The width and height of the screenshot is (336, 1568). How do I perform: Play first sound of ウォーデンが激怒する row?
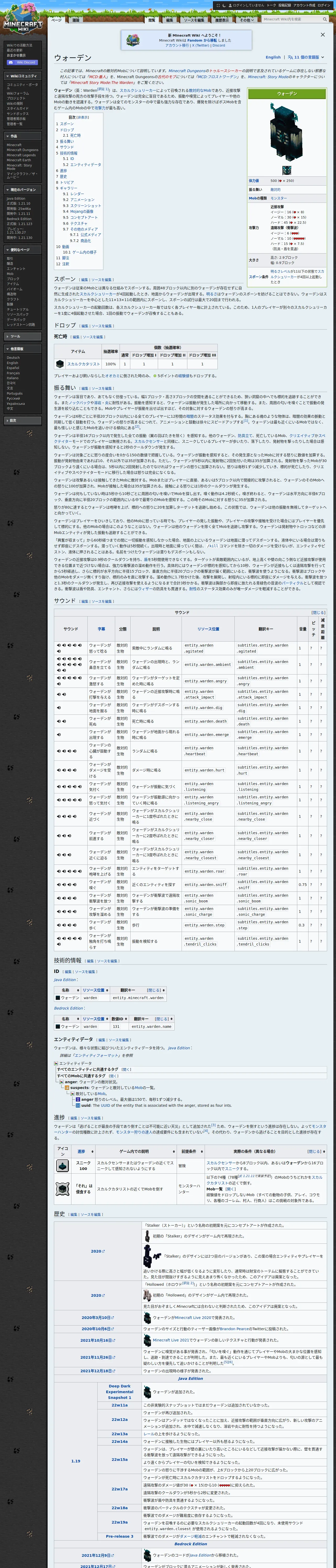[59, 678]
